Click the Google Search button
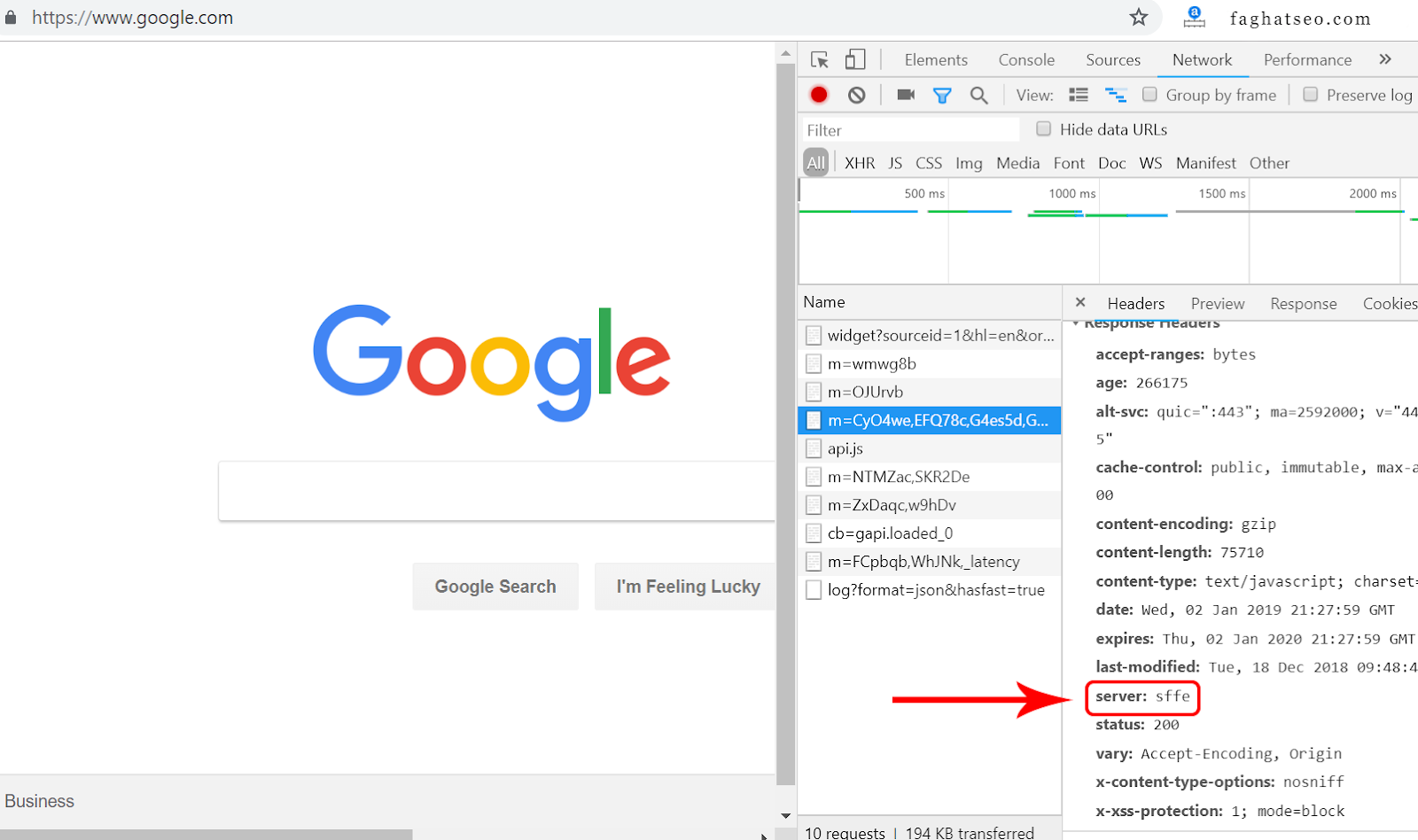Screen dimensions: 1418x840 click(495, 587)
